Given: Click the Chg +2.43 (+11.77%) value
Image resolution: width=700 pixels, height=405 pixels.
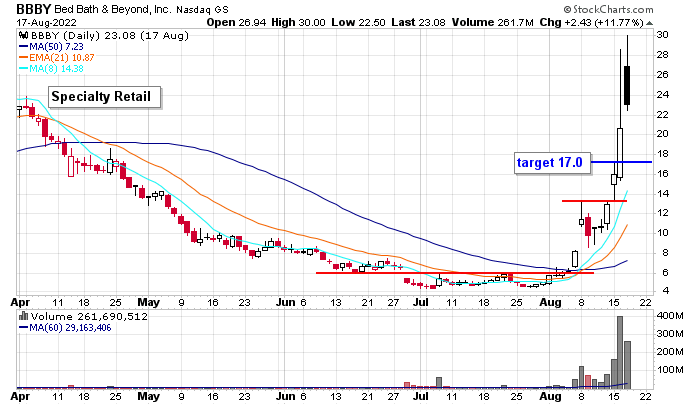Looking at the screenshot, I should [591, 22].
